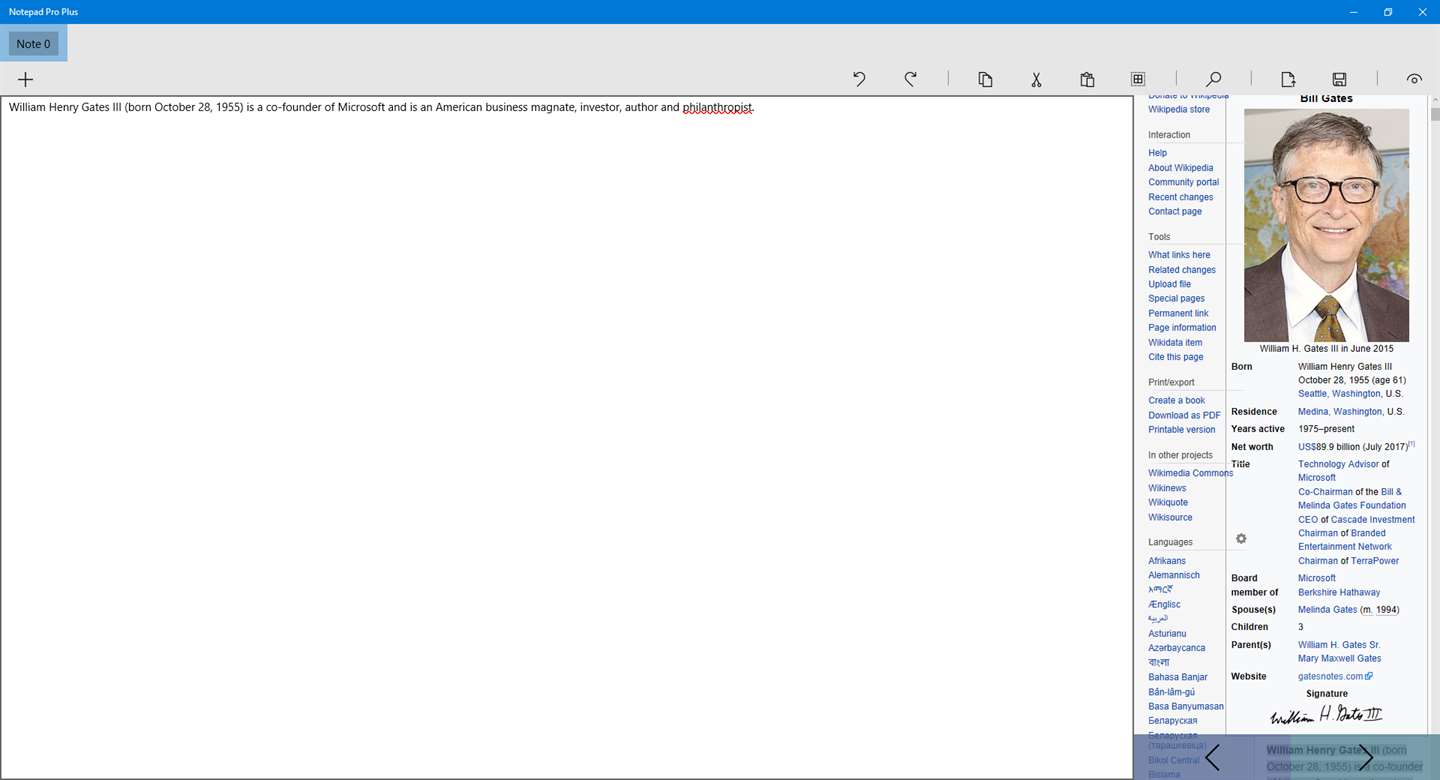This screenshot has width=1440, height=780.
Task: Open the Page information link
Action: [x=1182, y=327]
